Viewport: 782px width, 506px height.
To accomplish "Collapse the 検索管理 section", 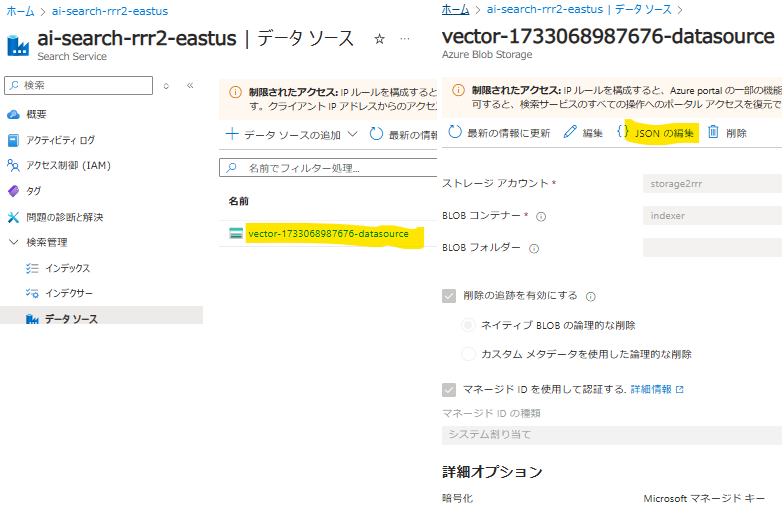I will 13,242.
